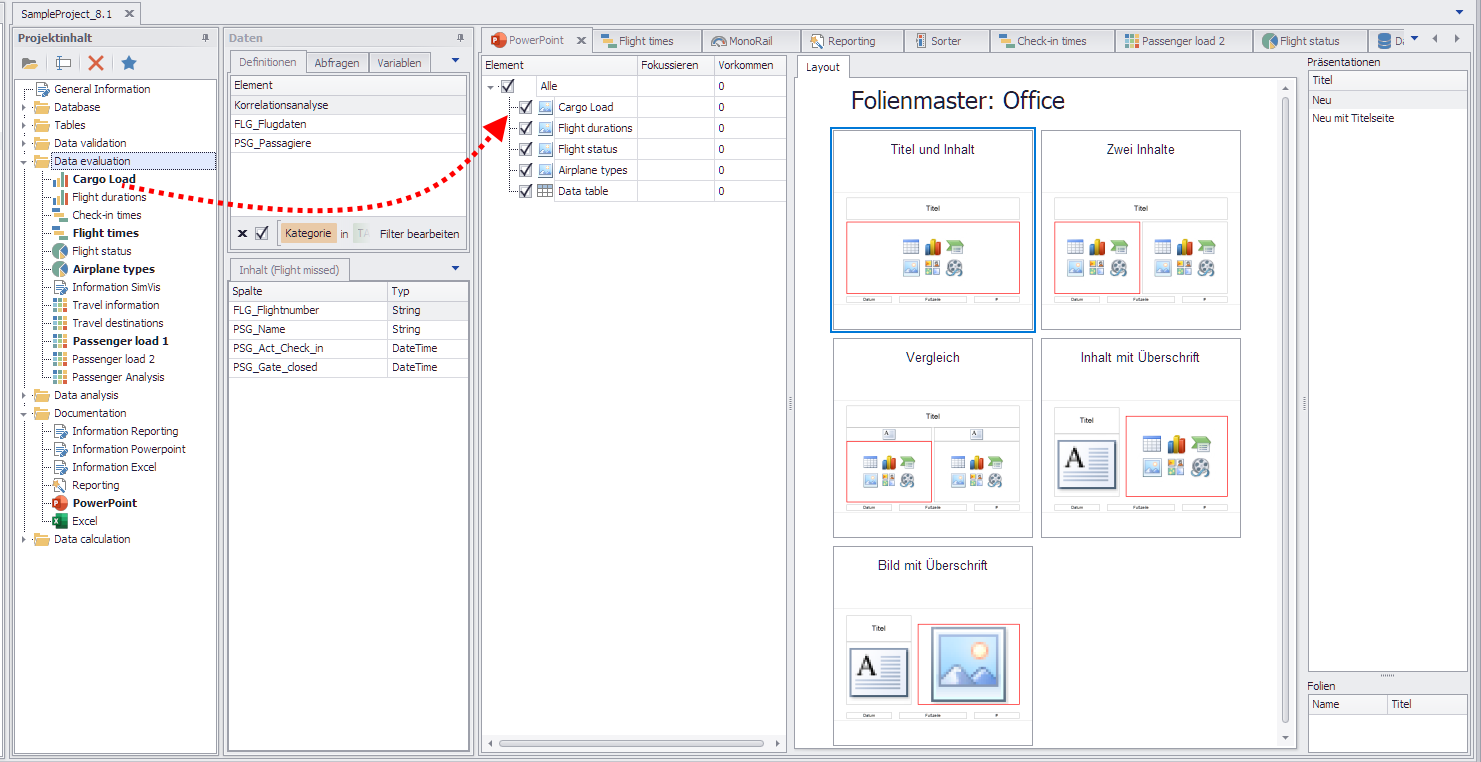The image size is (1481, 762).
Task: Collapse the Data evaluation folder
Action: pyautogui.click(x=24, y=161)
